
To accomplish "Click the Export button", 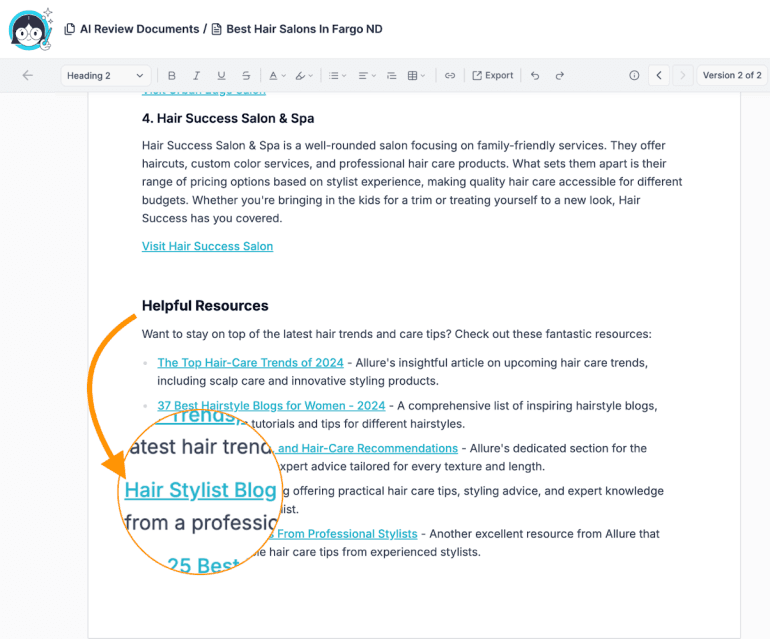I will pyautogui.click(x=493, y=75).
